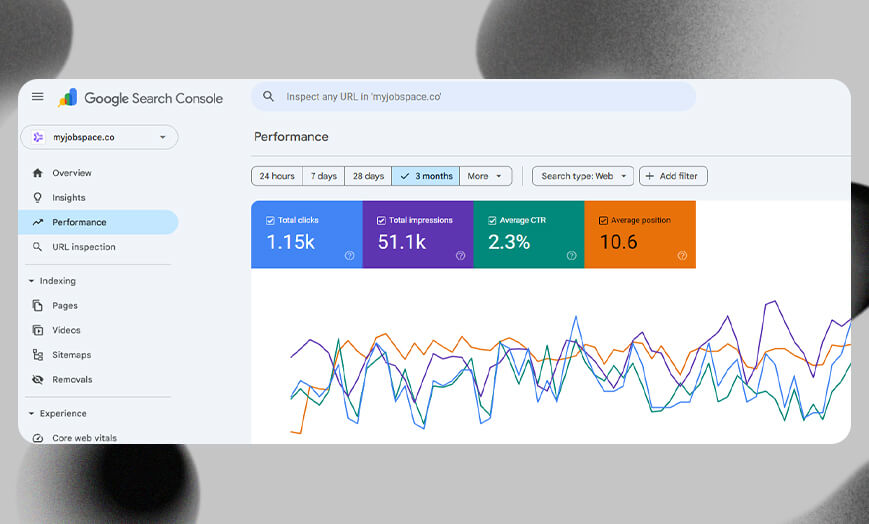The height and width of the screenshot is (524, 869).
Task: Open Pages via its sidebar icon
Action: (38, 306)
